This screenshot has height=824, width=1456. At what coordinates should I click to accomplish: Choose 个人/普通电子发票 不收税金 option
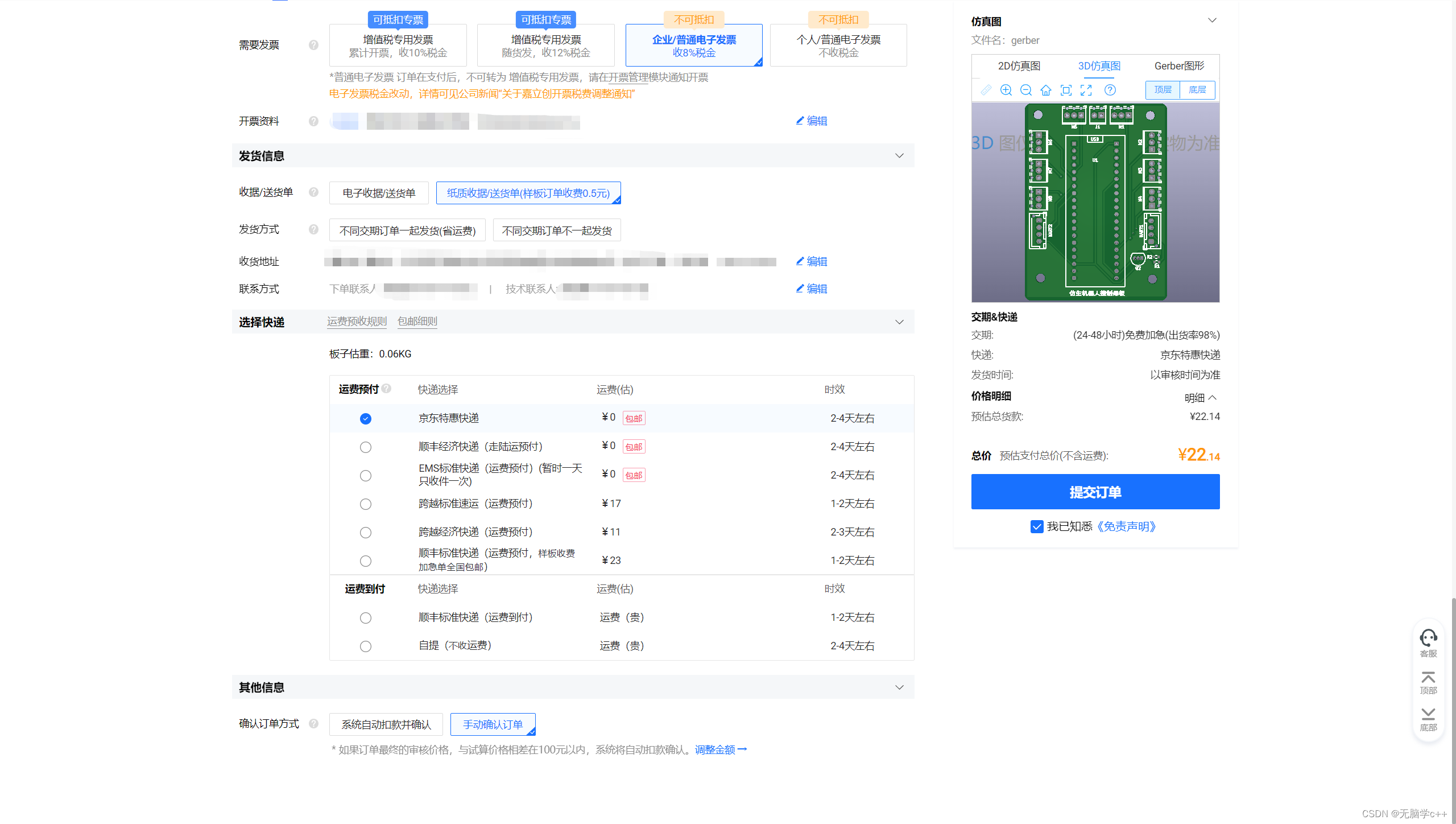click(x=838, y=45)
